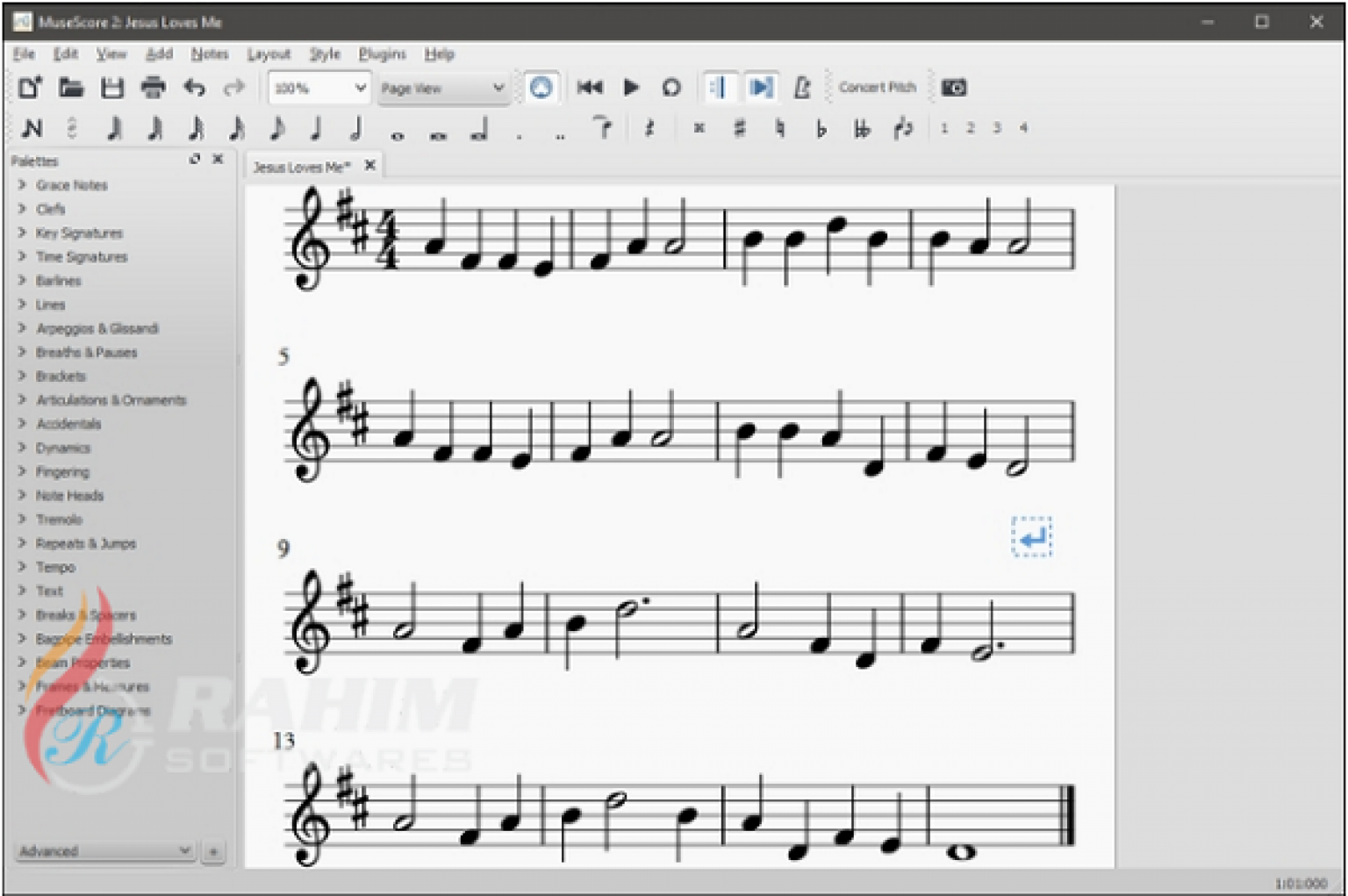Toggle the loop playback icon

(672, 87)
